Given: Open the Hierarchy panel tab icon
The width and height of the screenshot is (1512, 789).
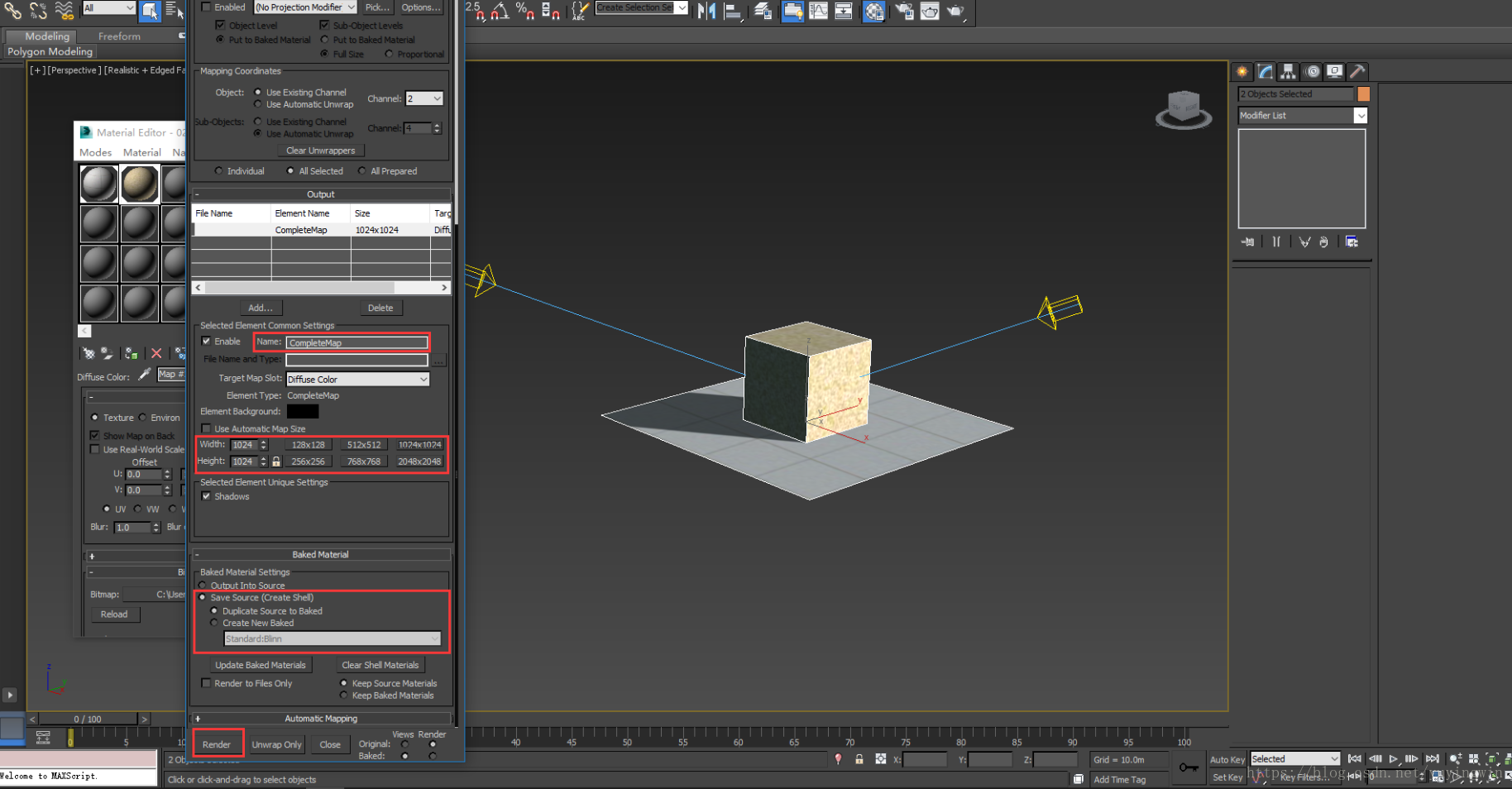Looking at the screenshot, I should click(x=1288, y=71).
